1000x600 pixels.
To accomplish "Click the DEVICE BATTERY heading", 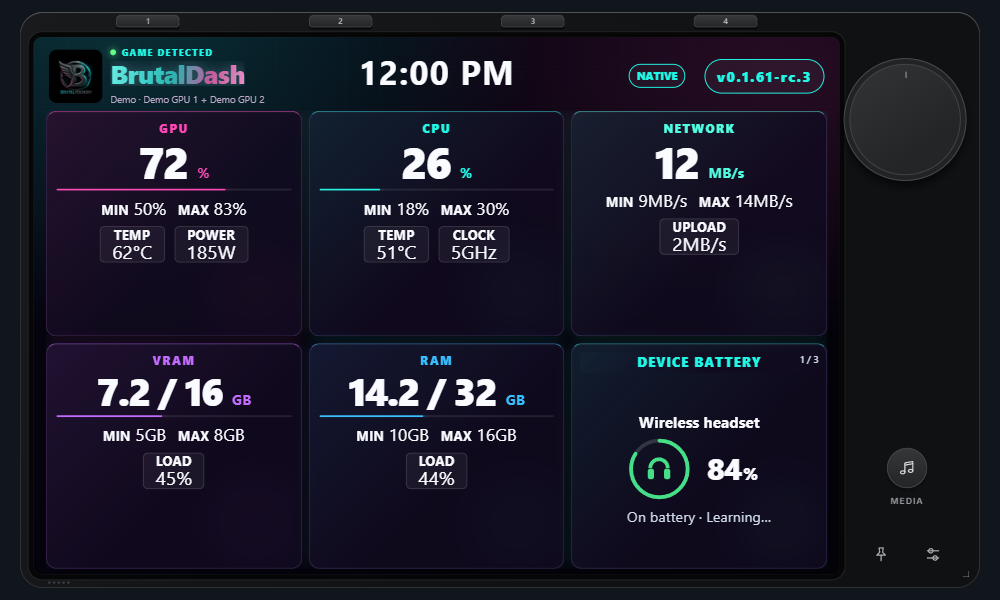I will click(x=699, y=362).
